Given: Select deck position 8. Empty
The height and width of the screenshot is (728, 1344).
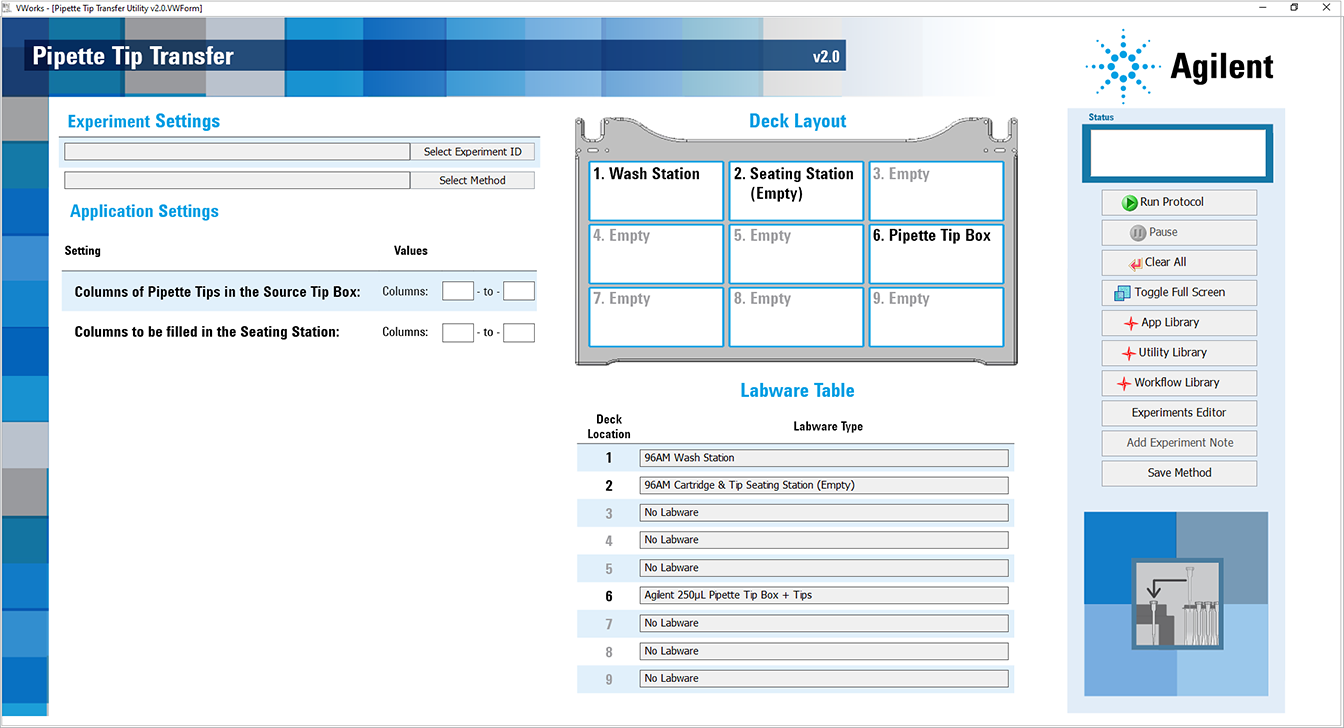Looking at the screenshot, I should click(x=796, y=317).
